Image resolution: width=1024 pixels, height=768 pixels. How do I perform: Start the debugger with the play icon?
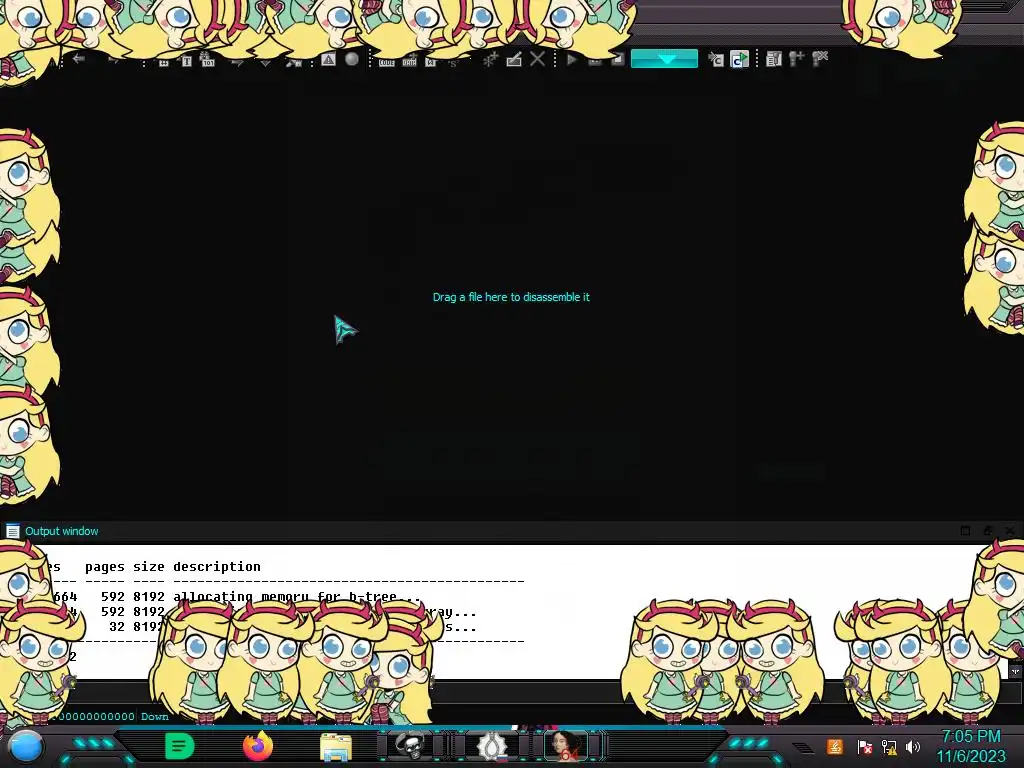(x=571, y=59)
